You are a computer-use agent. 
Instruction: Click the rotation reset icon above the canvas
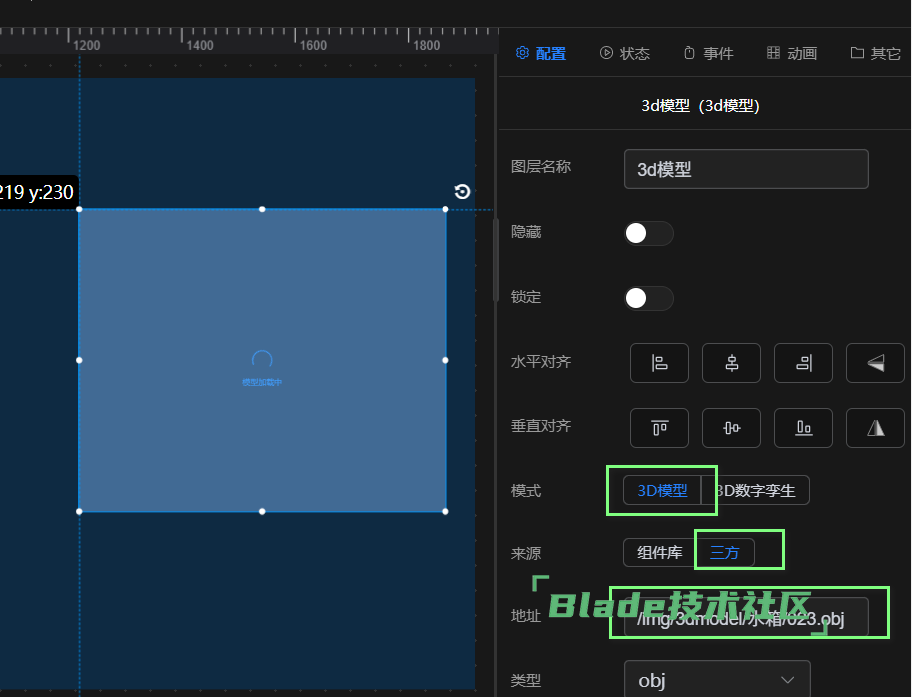pyautogui.click(x=461, y=191)
